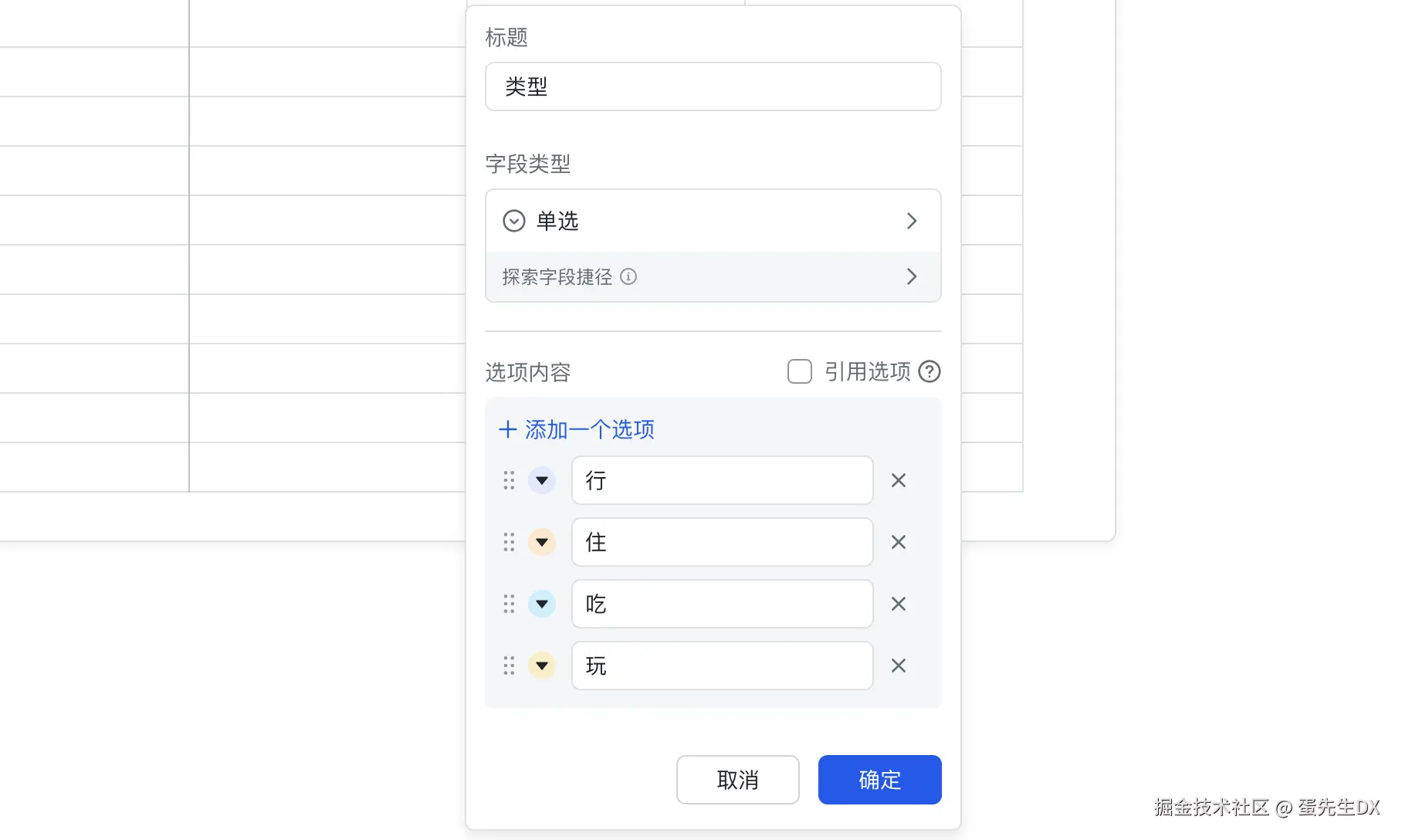1402x840 pixels.
Task: Open color dropdown for 行 option
Action: (x=542, y=480)
